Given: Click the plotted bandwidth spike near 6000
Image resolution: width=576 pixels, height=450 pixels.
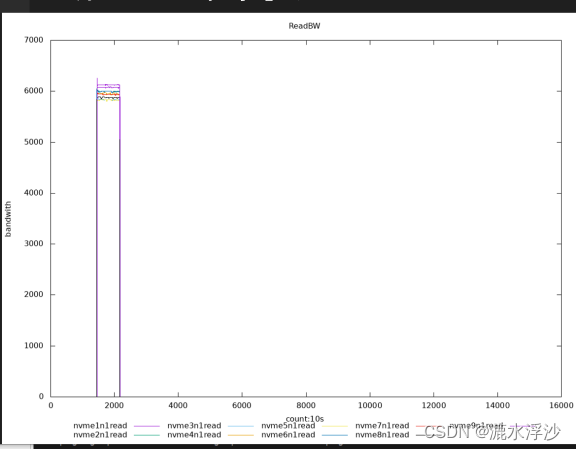Looking at the screenshot, I should tap(108, 92).
